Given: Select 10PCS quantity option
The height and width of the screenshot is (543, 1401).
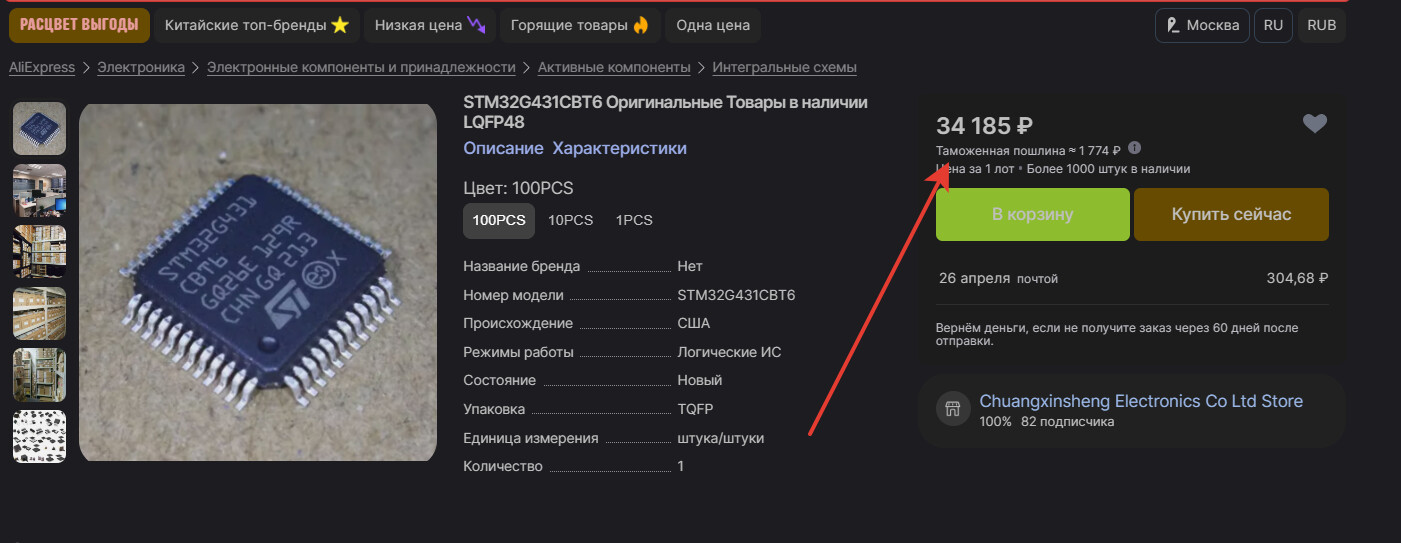Looking at the screenshot, I should click(x=570, y=220).
